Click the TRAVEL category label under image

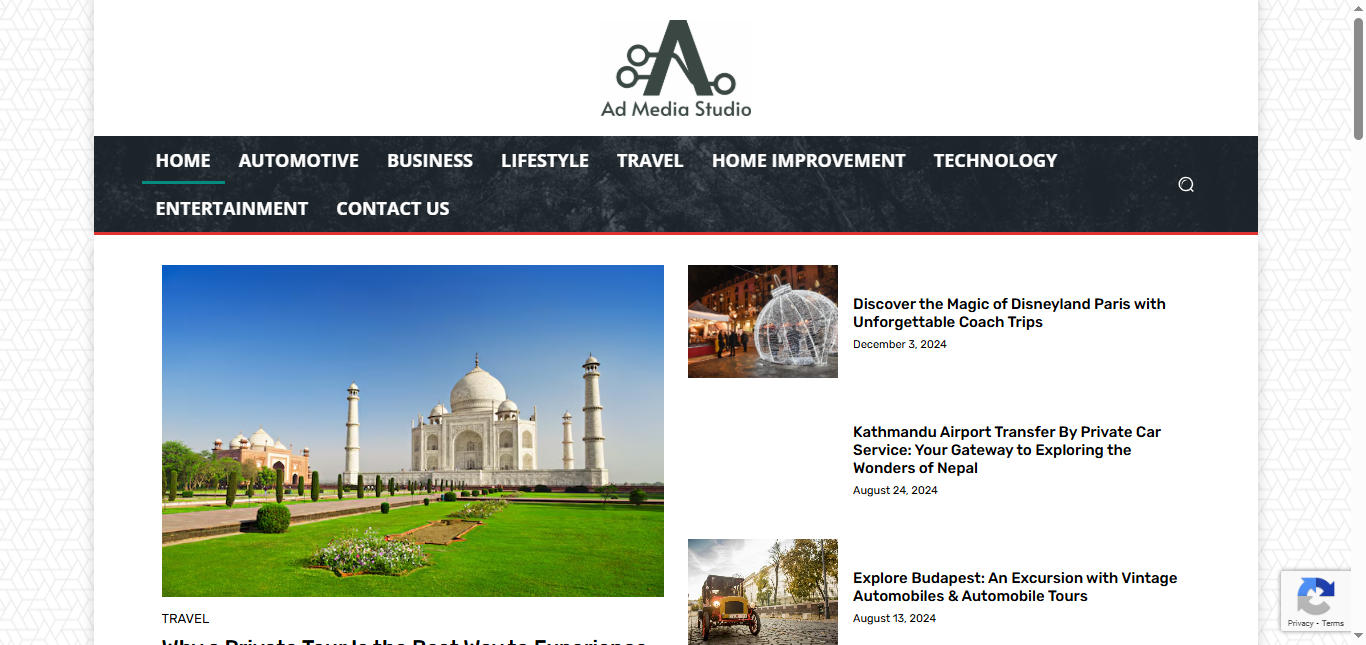click(186, 619)
